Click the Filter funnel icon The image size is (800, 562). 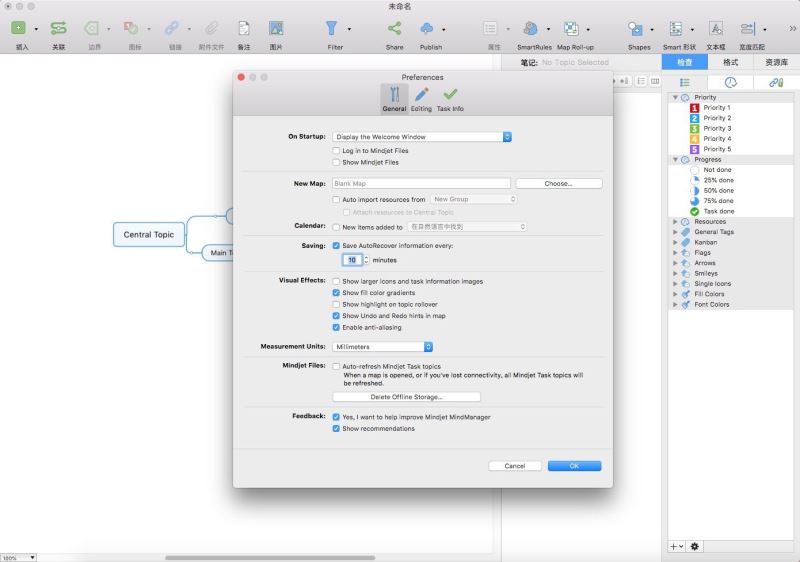pos(332,28)
